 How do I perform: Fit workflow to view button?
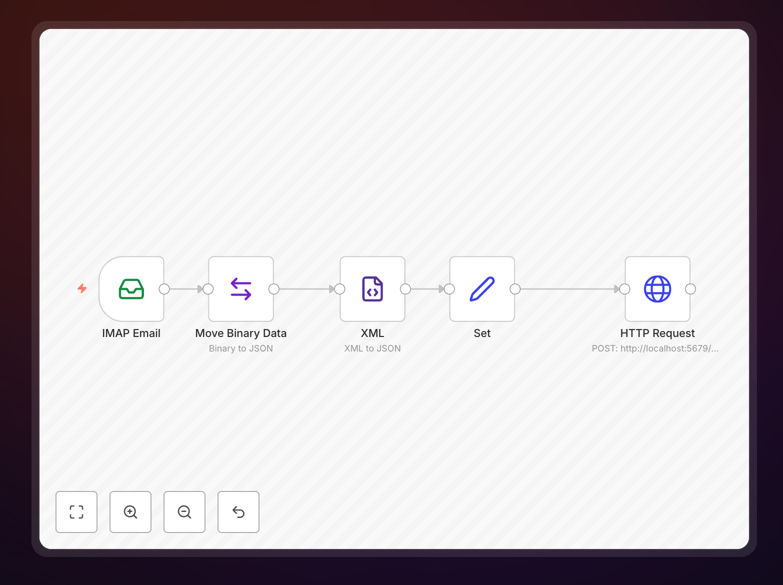(x=76, y=512)
